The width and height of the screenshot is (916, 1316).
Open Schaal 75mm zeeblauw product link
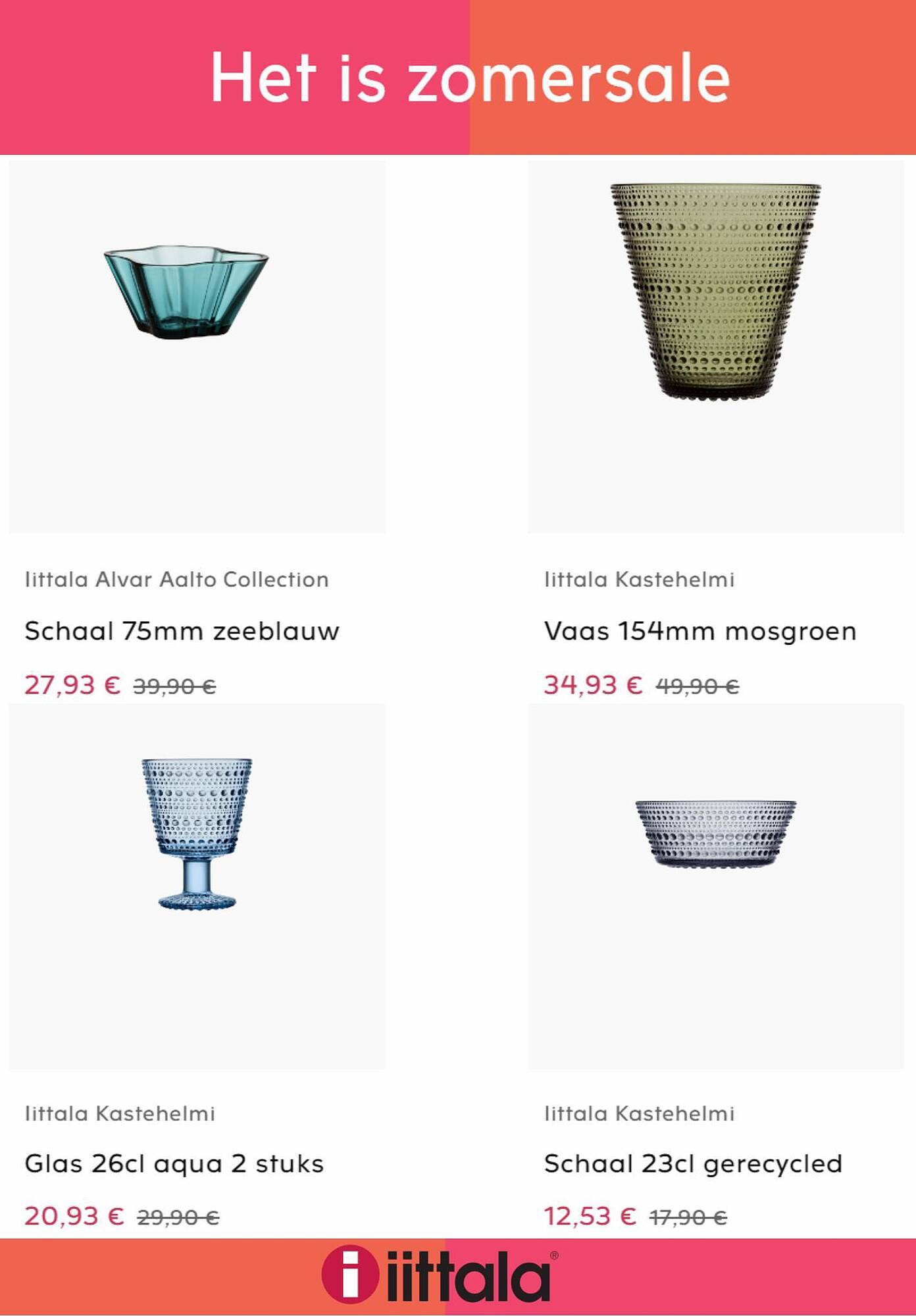tap(182, 631)
